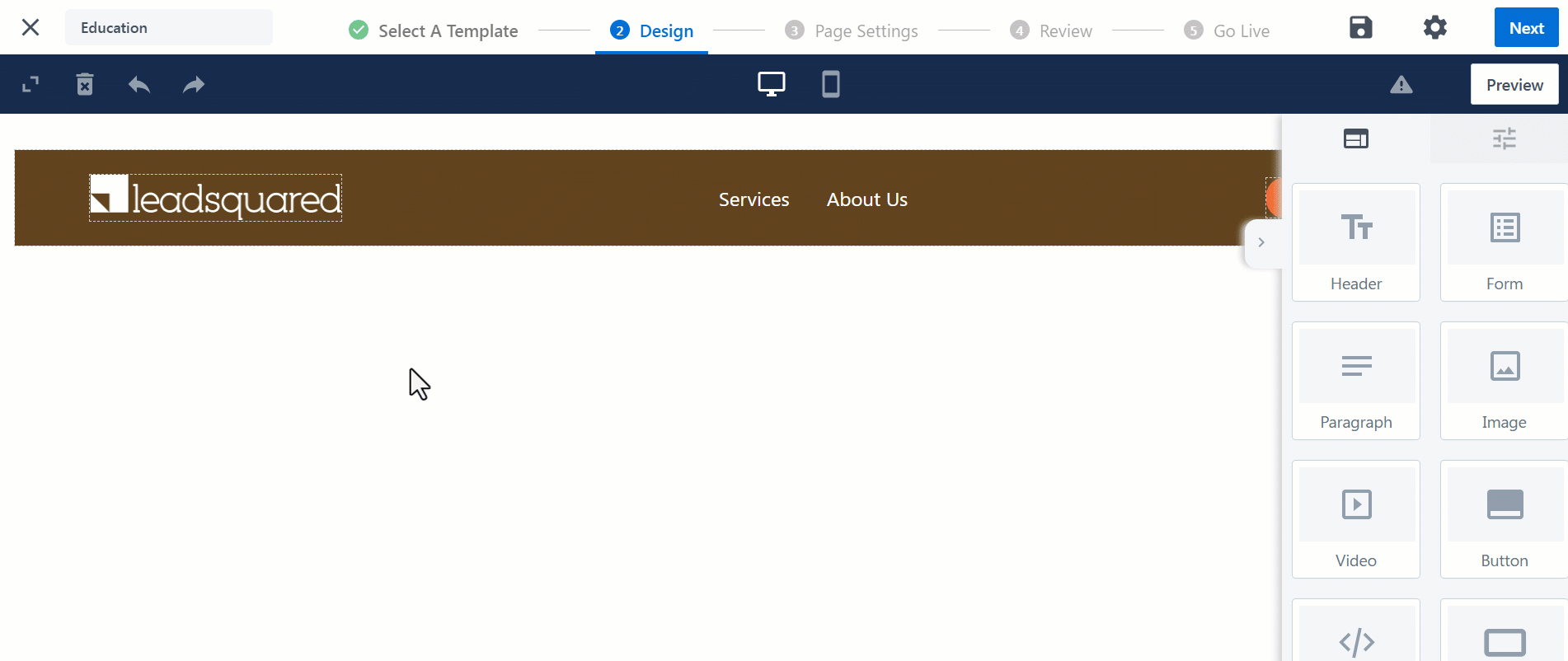Save the page with floppy disk icon

click(1361, 27)
